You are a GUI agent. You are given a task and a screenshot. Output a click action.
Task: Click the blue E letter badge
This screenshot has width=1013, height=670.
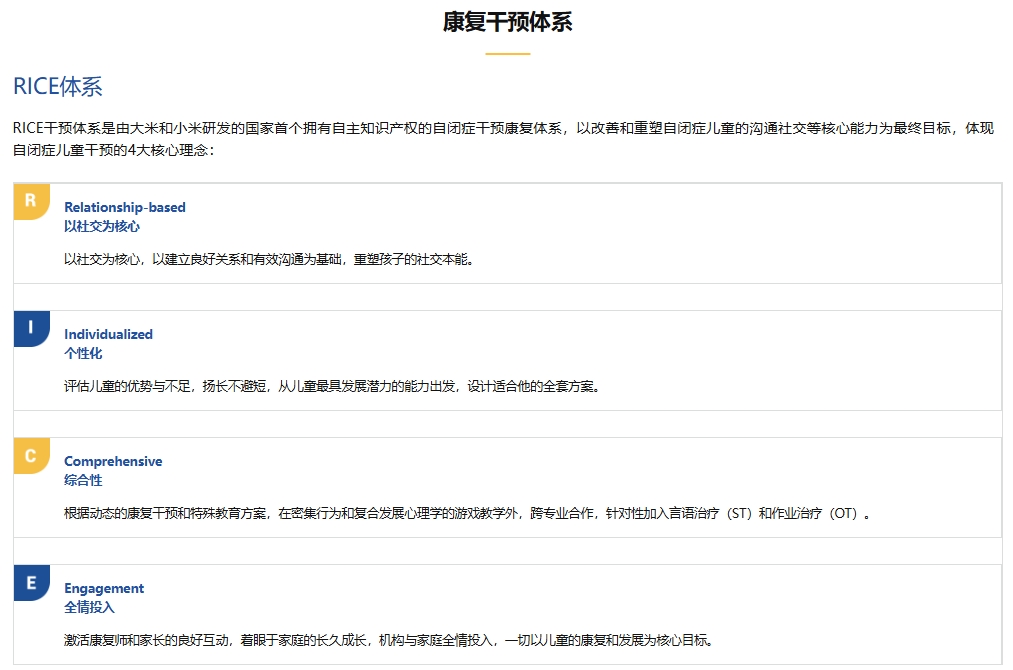coord(32,583)
